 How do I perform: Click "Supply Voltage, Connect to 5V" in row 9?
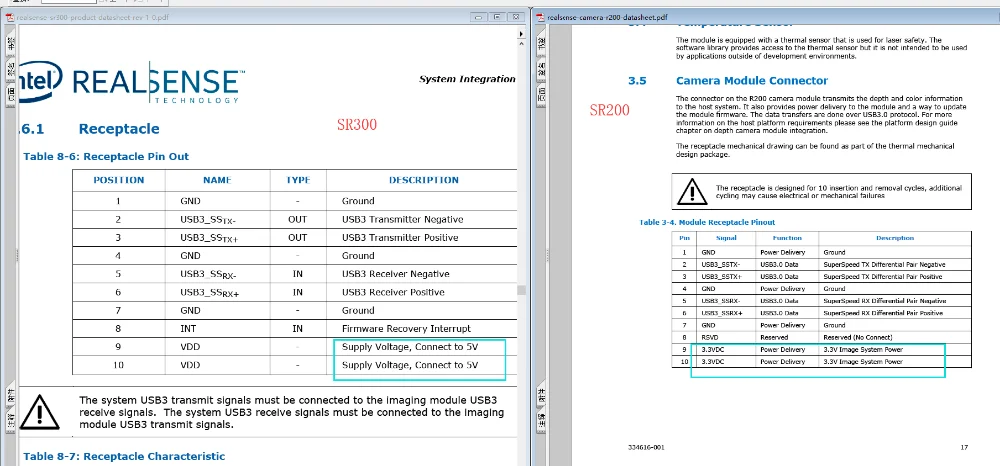pos(410,347)
